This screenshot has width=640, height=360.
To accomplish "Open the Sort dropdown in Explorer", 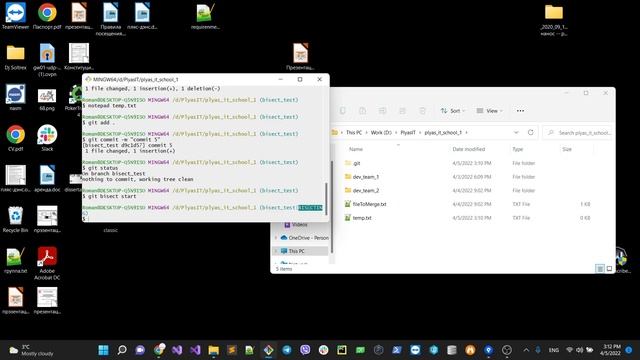I will [x=452, y=111].
